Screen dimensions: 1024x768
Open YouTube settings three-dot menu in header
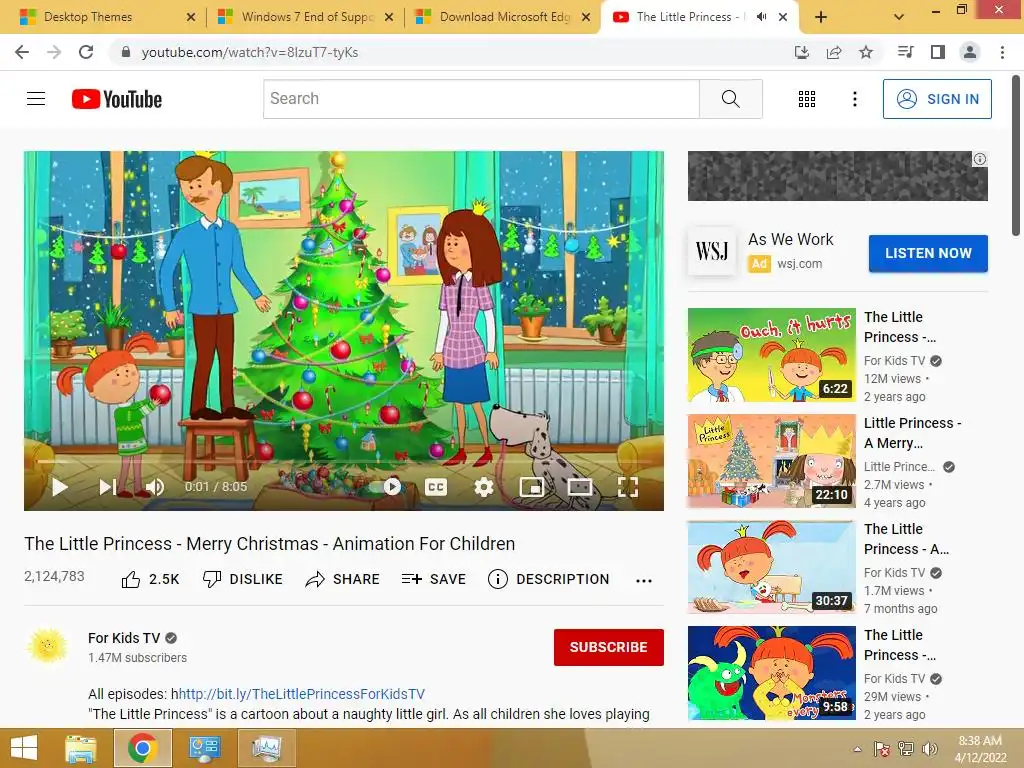[855, 99]
